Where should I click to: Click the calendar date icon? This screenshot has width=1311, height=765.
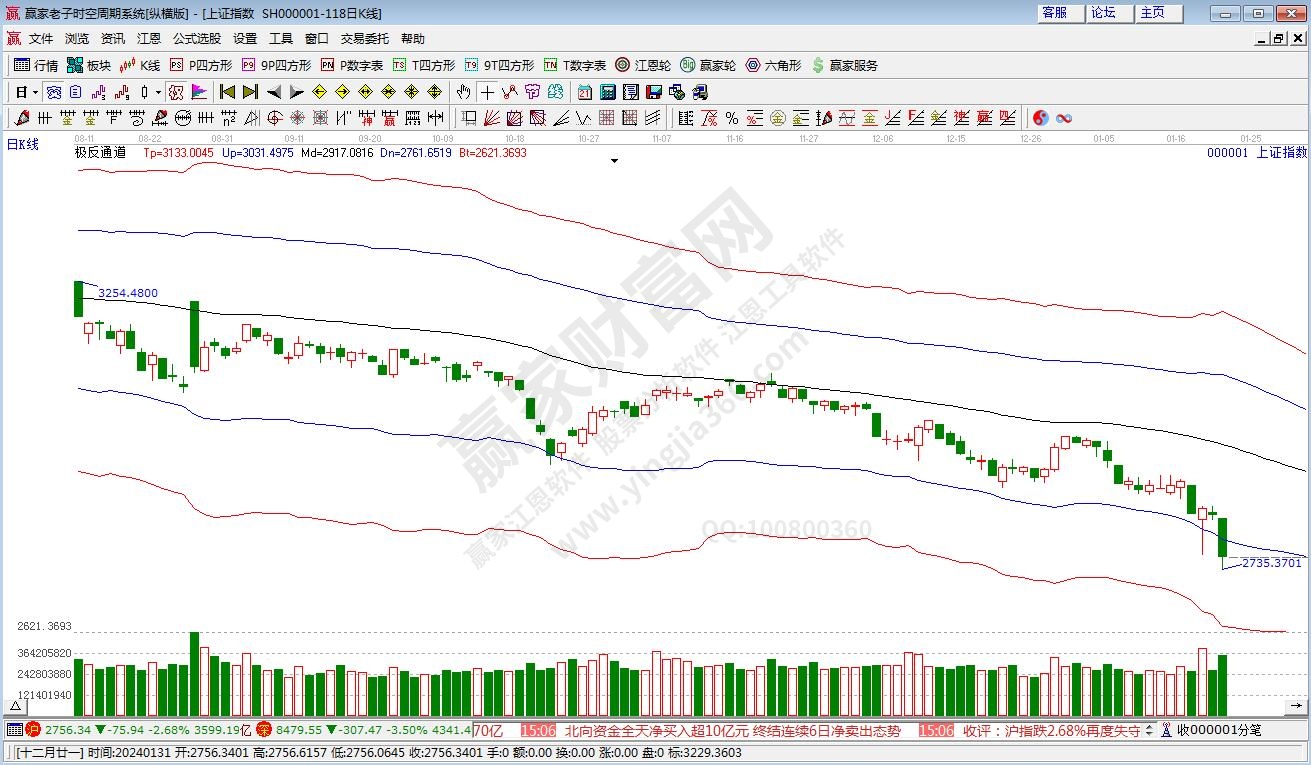(x=583, y=92)
